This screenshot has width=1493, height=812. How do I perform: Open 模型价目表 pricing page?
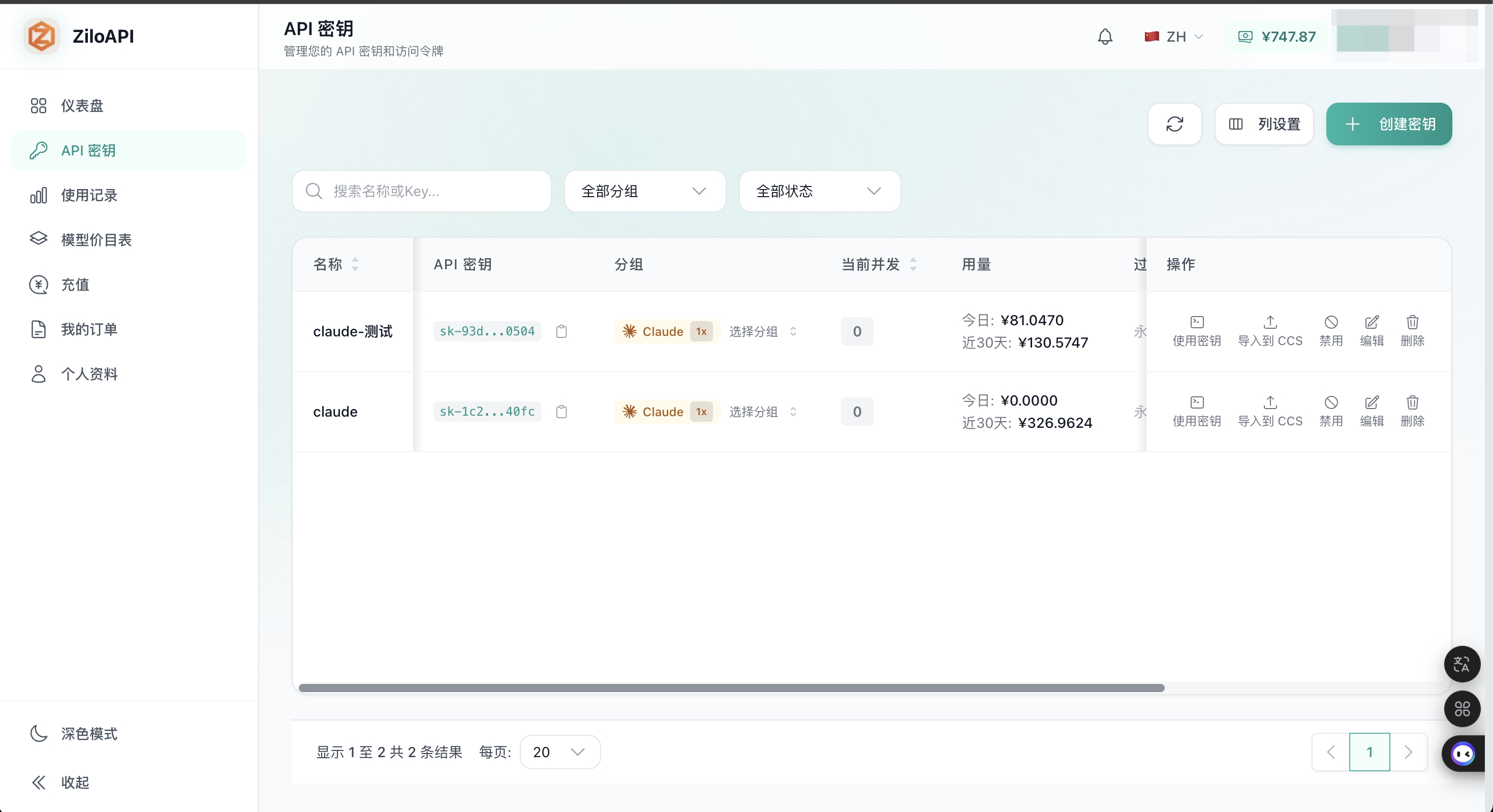click(129, 240)
